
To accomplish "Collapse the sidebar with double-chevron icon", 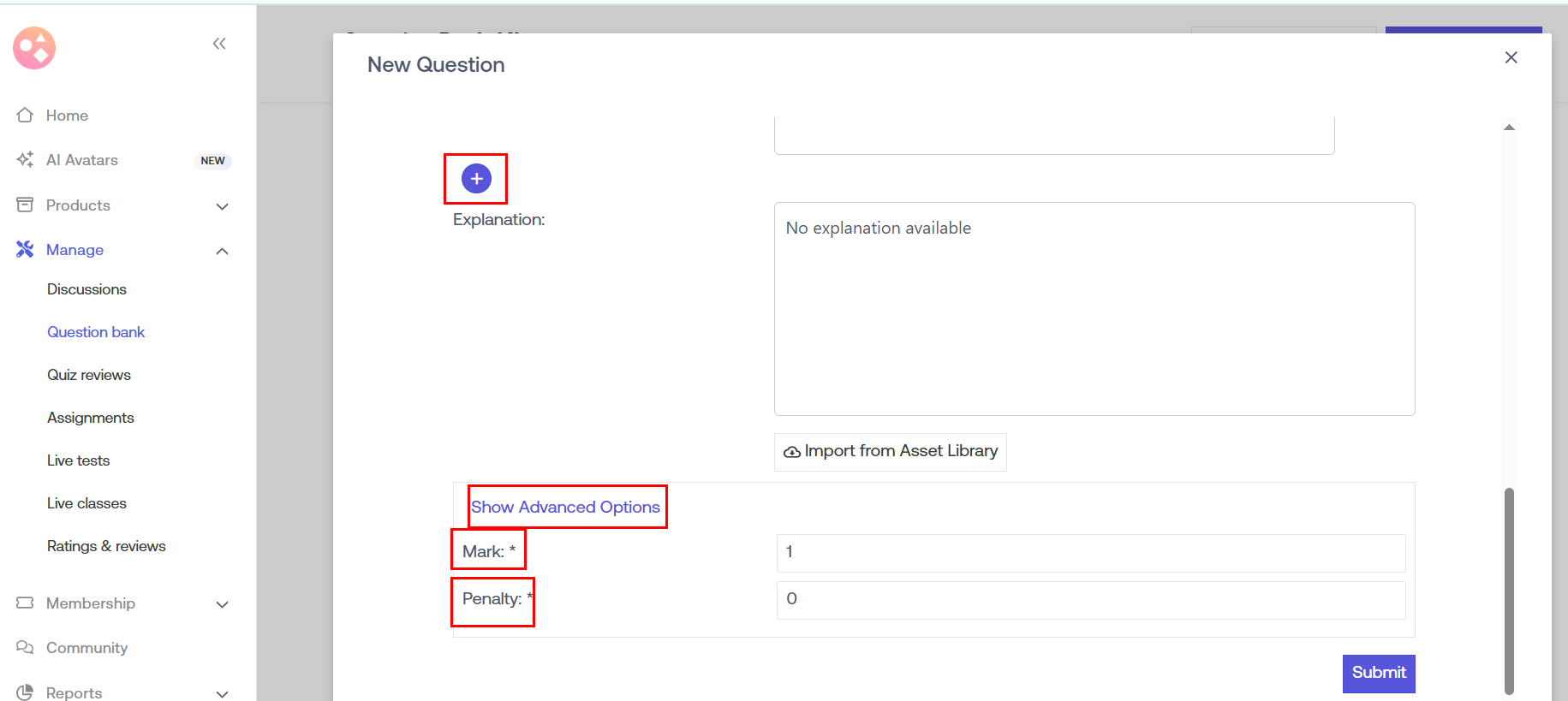I will pos(219,44).
